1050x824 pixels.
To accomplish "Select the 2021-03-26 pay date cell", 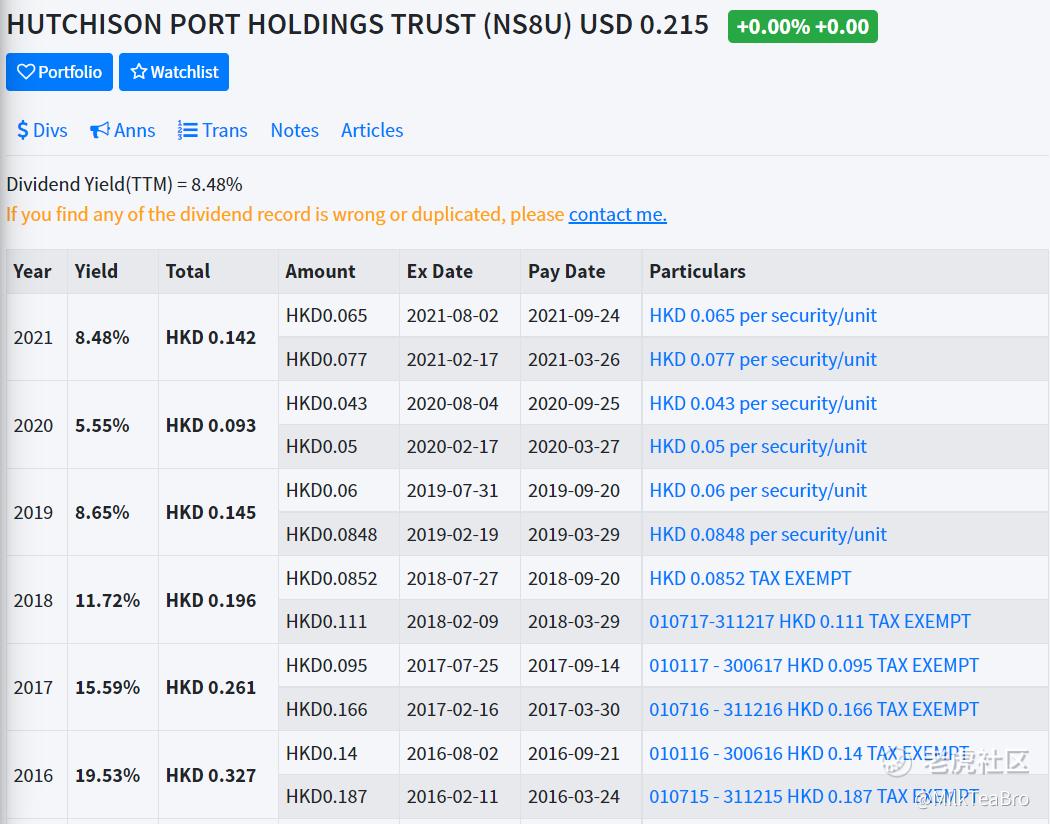I will (x=581, y=359).
